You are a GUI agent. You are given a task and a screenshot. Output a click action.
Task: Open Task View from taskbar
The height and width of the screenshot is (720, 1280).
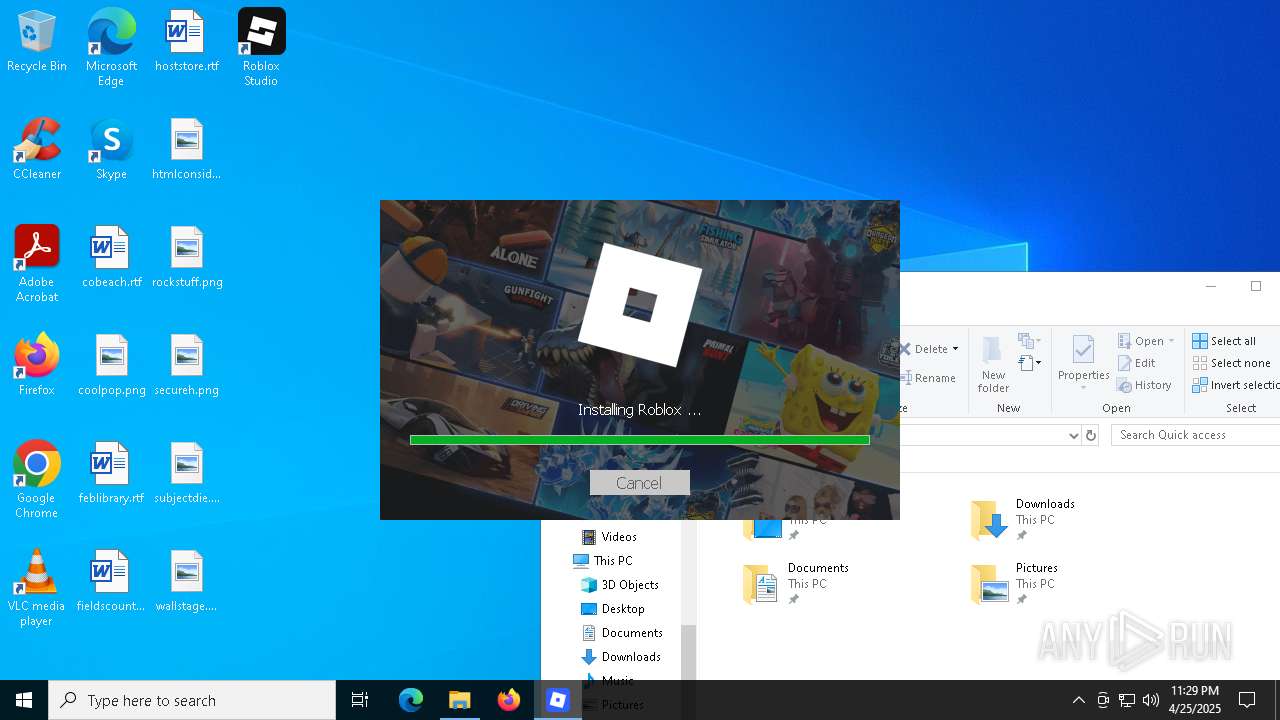click(x=360, y=700)
